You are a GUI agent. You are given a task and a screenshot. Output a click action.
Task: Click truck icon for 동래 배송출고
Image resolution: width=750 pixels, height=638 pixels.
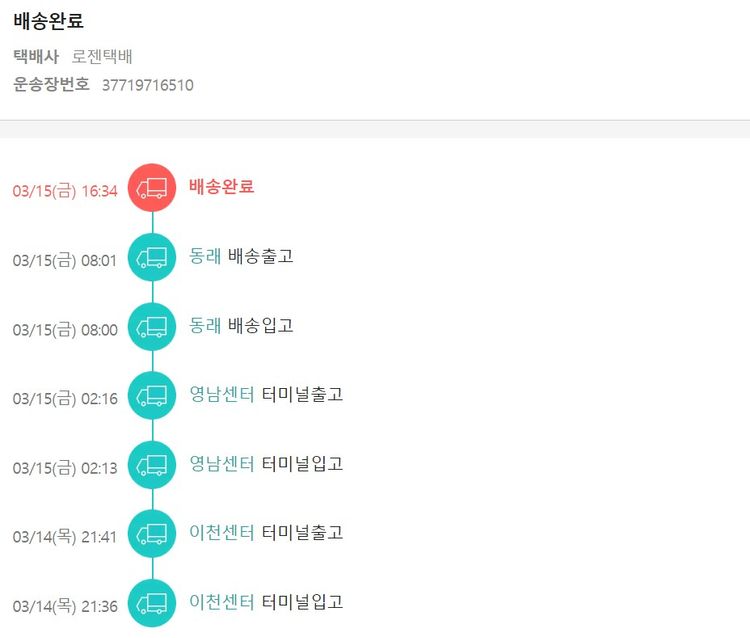pos(152,257)
